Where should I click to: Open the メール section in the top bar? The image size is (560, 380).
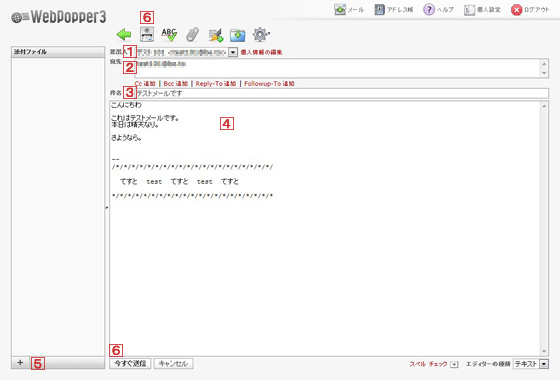click(x=349, y=10)
